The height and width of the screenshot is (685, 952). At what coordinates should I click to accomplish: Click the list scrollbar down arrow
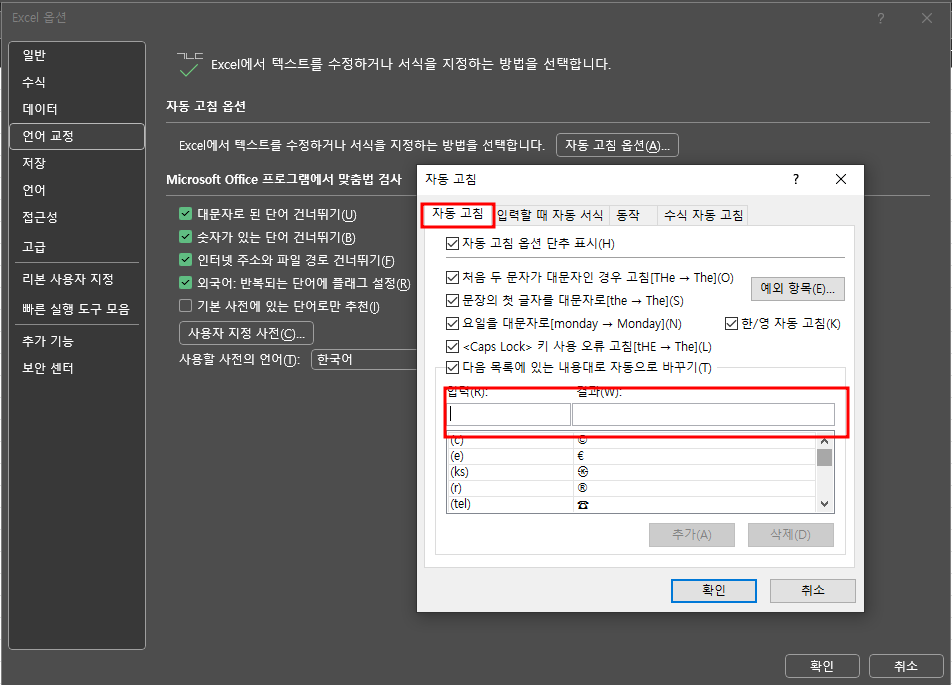824,503
